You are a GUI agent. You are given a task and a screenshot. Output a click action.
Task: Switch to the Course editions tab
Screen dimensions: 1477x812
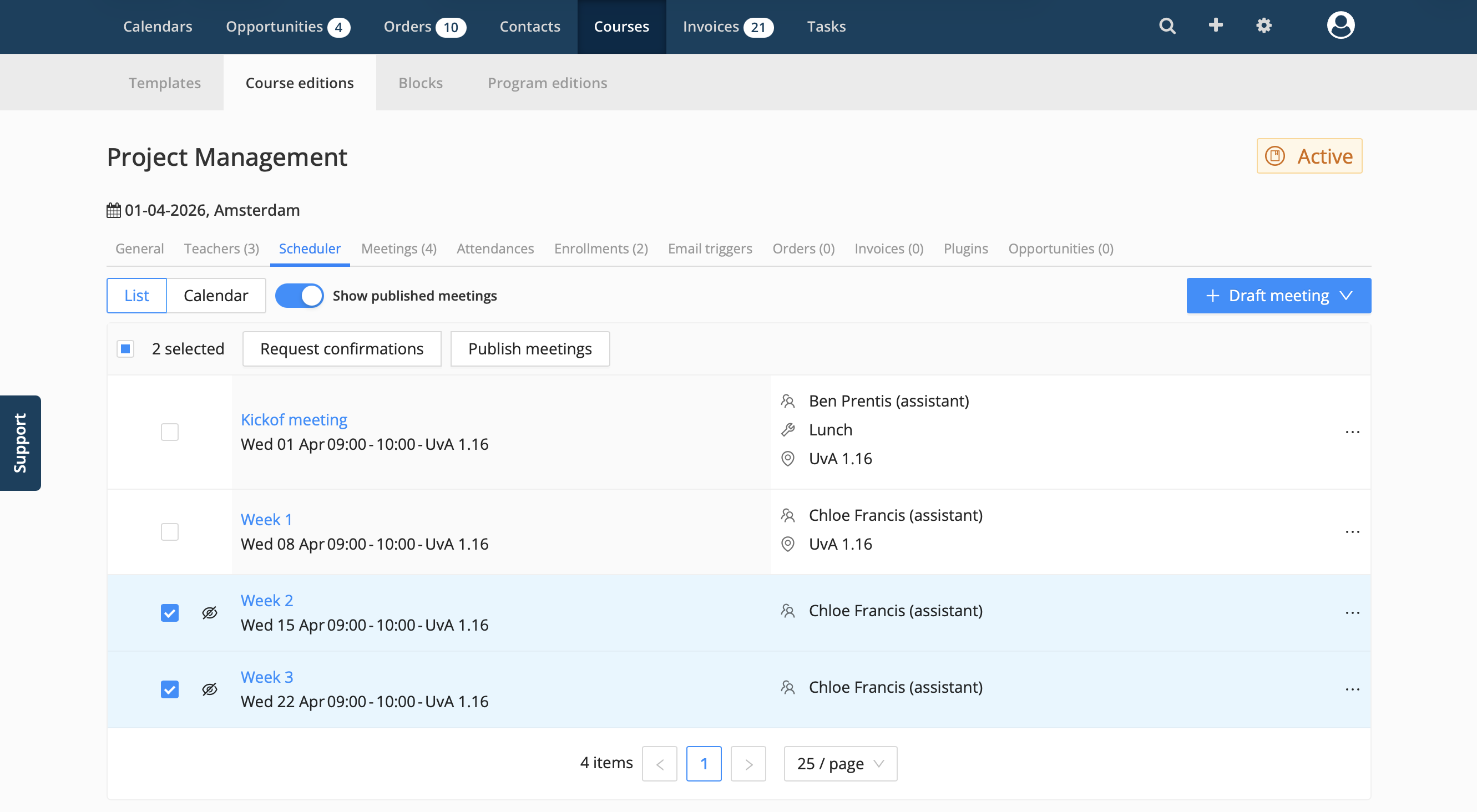coord(299,83)
